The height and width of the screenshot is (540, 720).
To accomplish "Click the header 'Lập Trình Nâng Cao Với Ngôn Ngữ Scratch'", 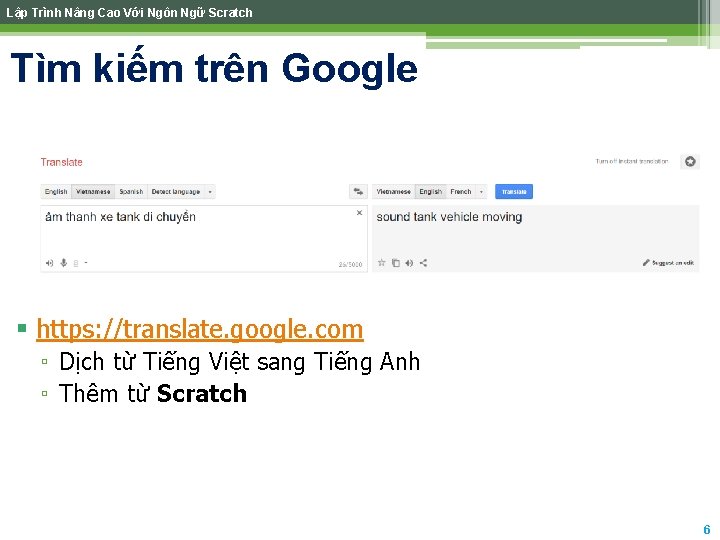I will tap(129, 12).
